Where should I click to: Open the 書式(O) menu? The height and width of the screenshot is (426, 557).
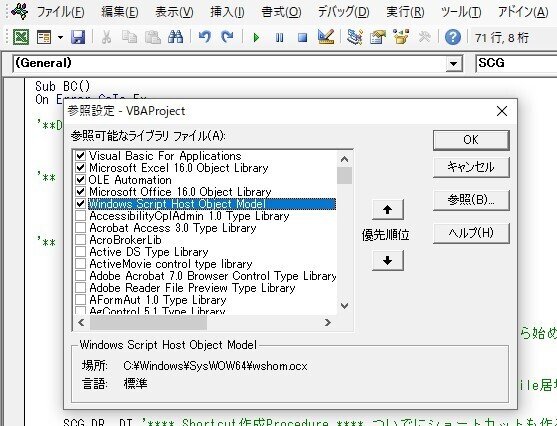pyautogui.click(x=281, y=12)
